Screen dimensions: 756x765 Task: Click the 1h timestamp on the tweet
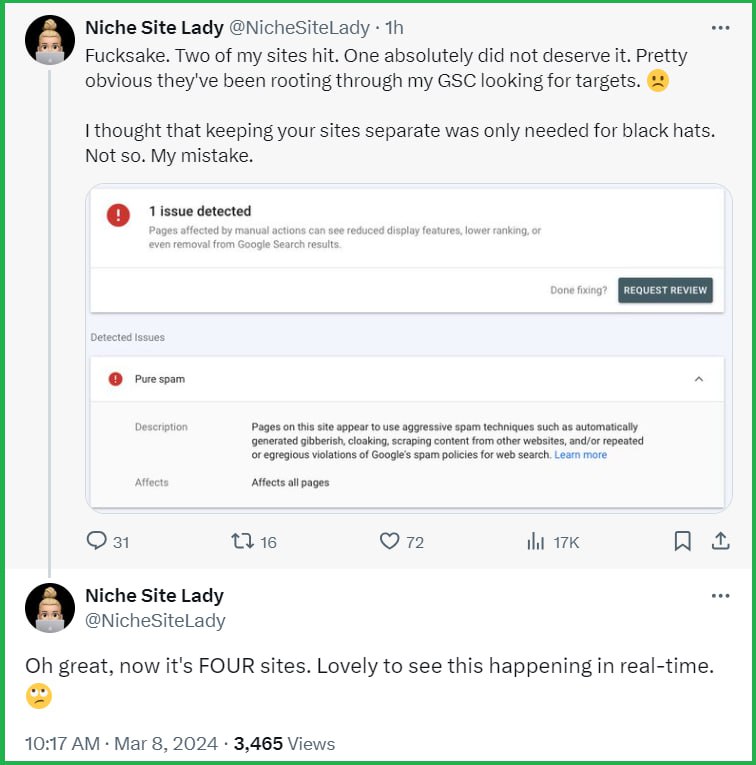point(394,28)
